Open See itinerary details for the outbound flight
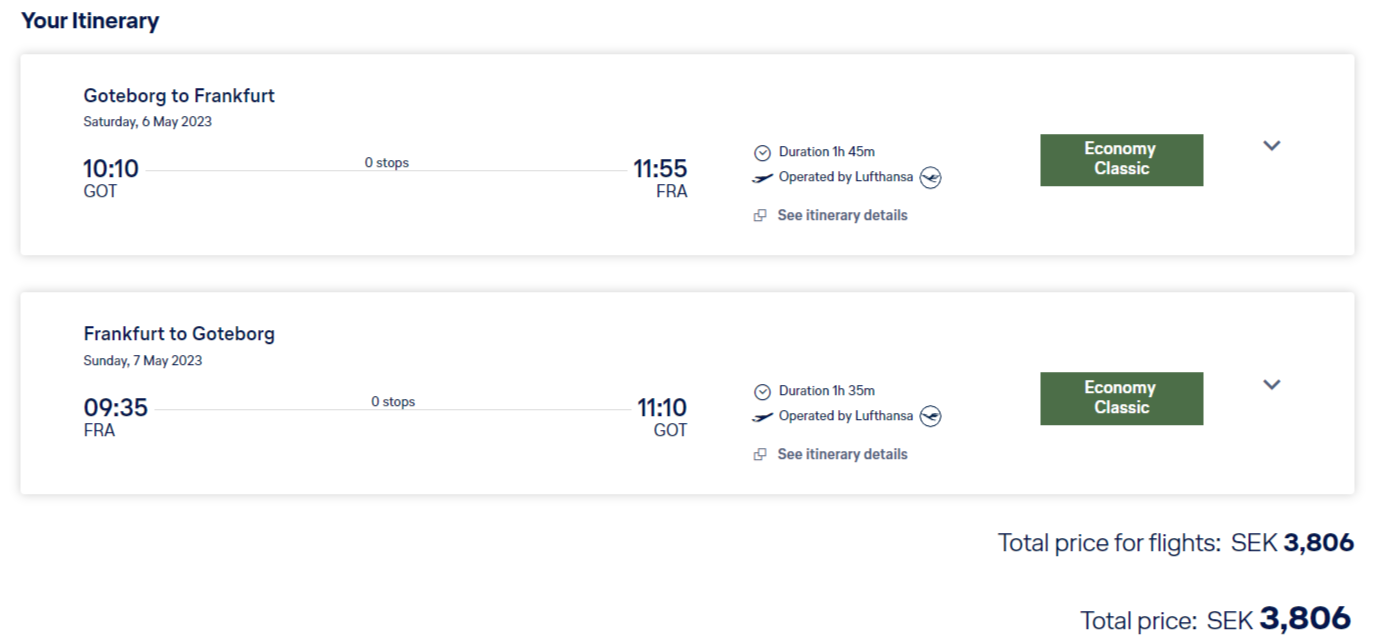Image resolution: width=1375 pixels, height=639 pixels. pos(842,214)
